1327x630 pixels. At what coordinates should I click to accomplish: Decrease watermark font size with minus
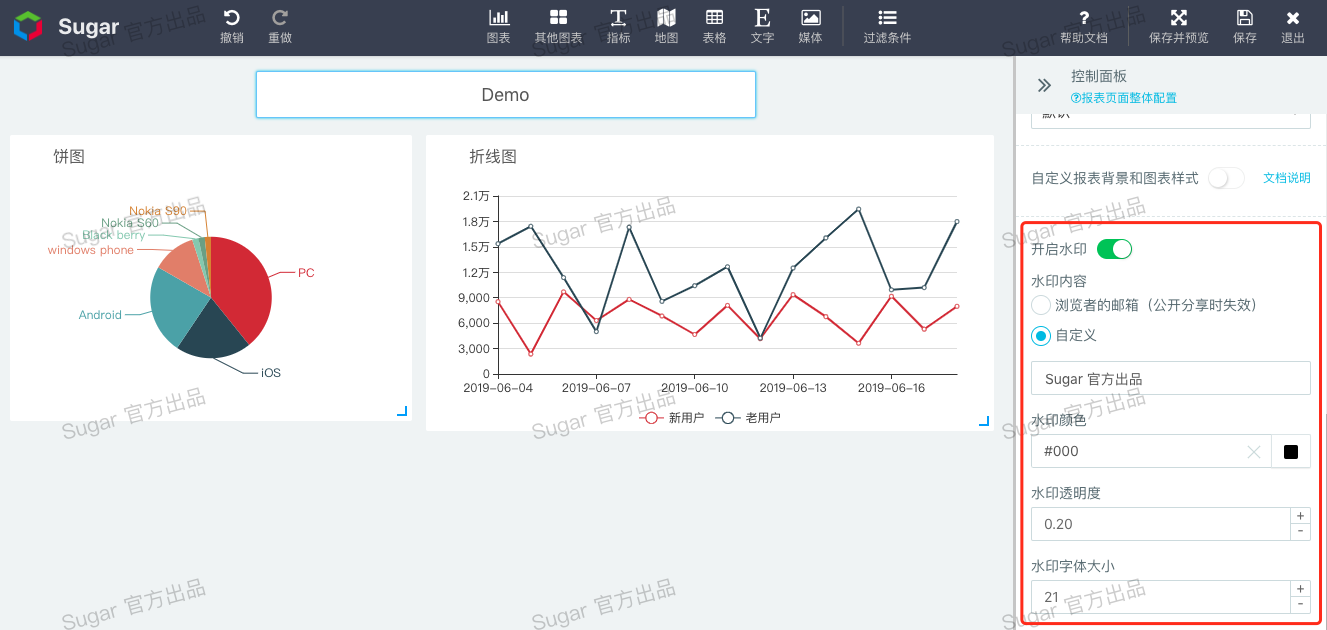click(x=1300, y=605)
